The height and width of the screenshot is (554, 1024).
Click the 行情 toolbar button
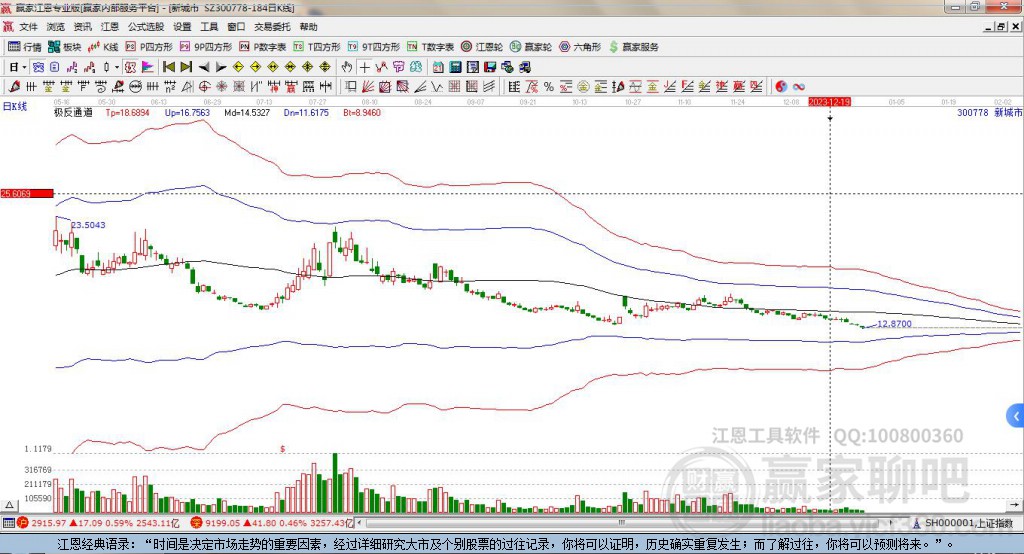(x=25, y=47)
